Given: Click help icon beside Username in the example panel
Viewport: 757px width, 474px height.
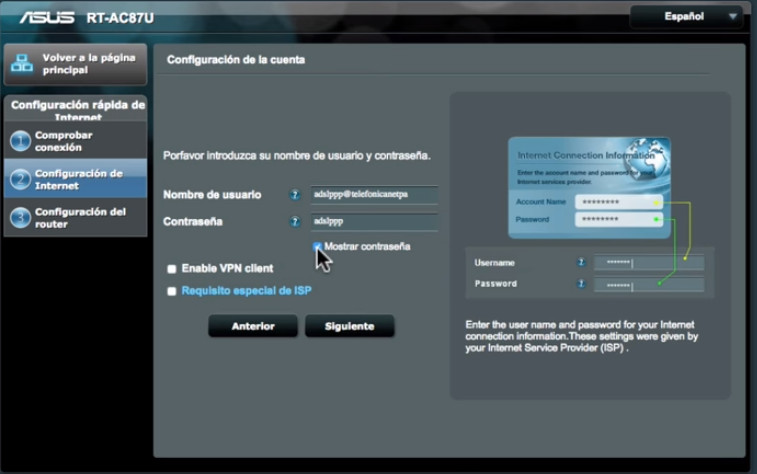Looking at the screenshot, I should click(x=581, y=263).
